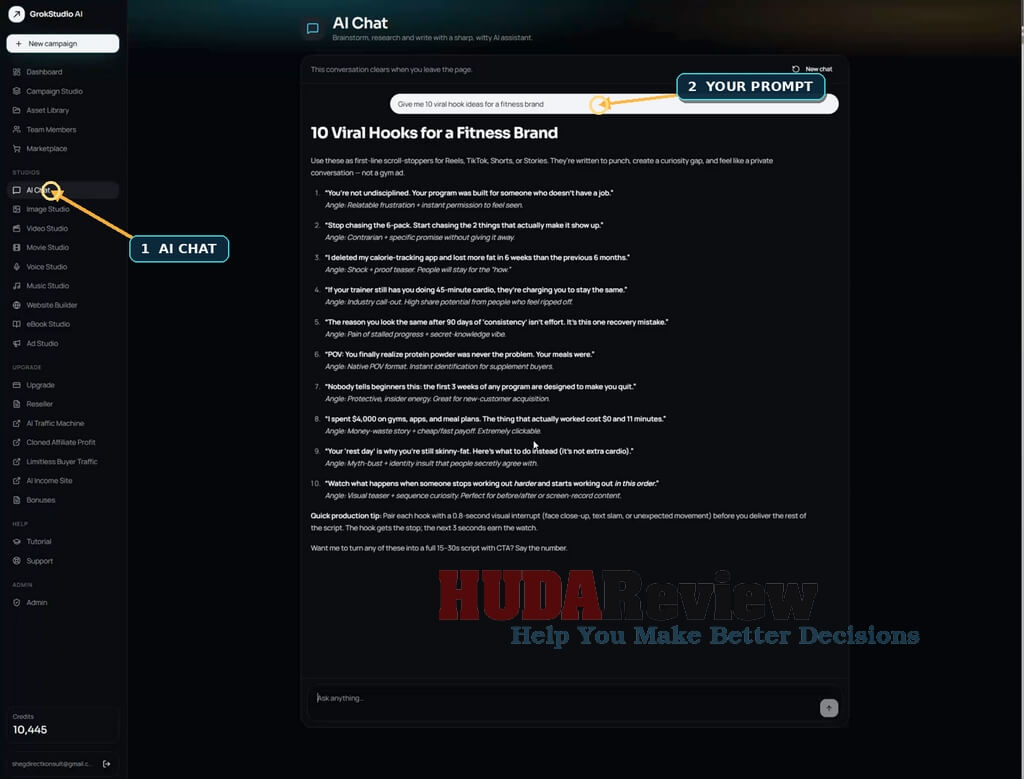
Task: Click the "I spent $4,000 on gyms" hook
Action: pos(495,419)
